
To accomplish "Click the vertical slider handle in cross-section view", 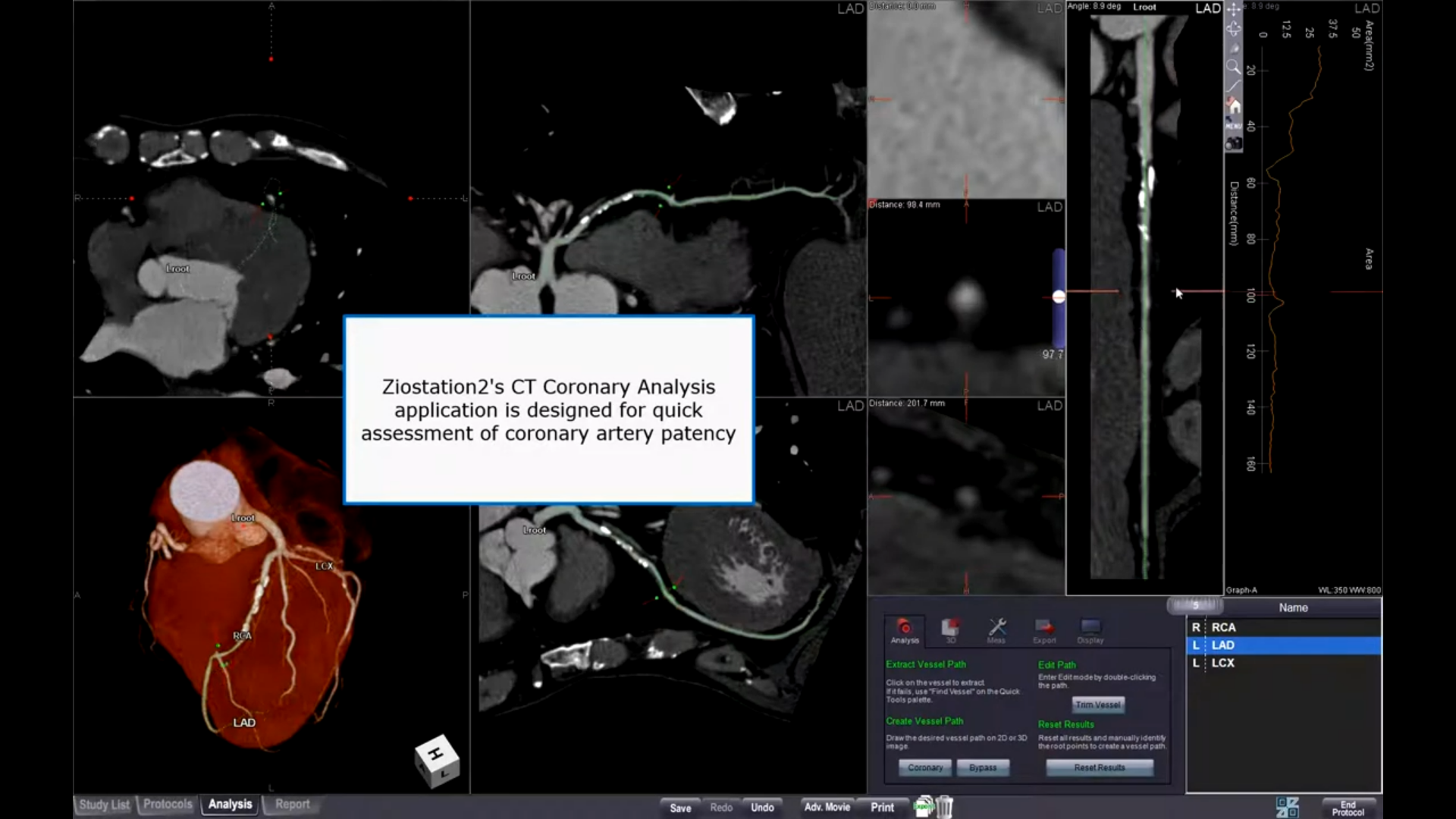I will [x=1059, y=297].
